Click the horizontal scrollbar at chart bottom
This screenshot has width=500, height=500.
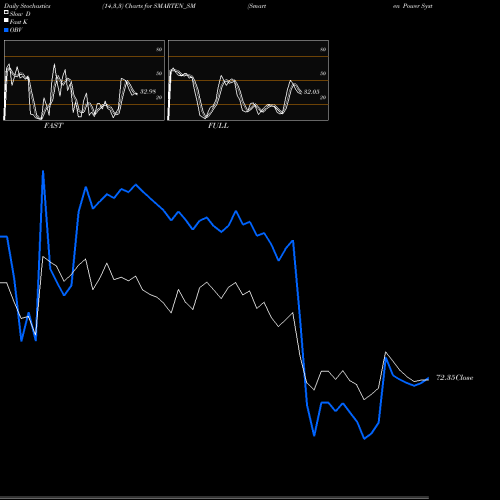214,498
